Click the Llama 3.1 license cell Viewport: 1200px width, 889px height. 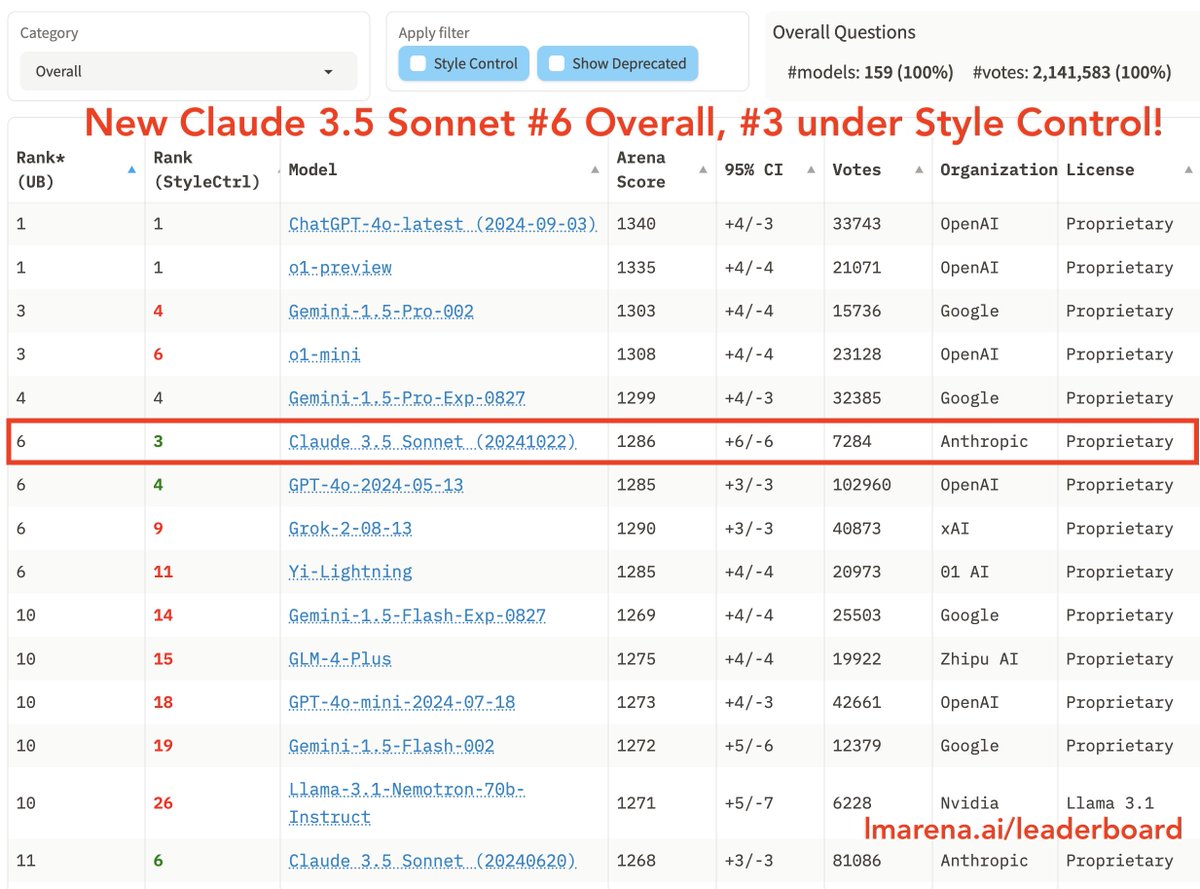click(x=1110, y=803)
